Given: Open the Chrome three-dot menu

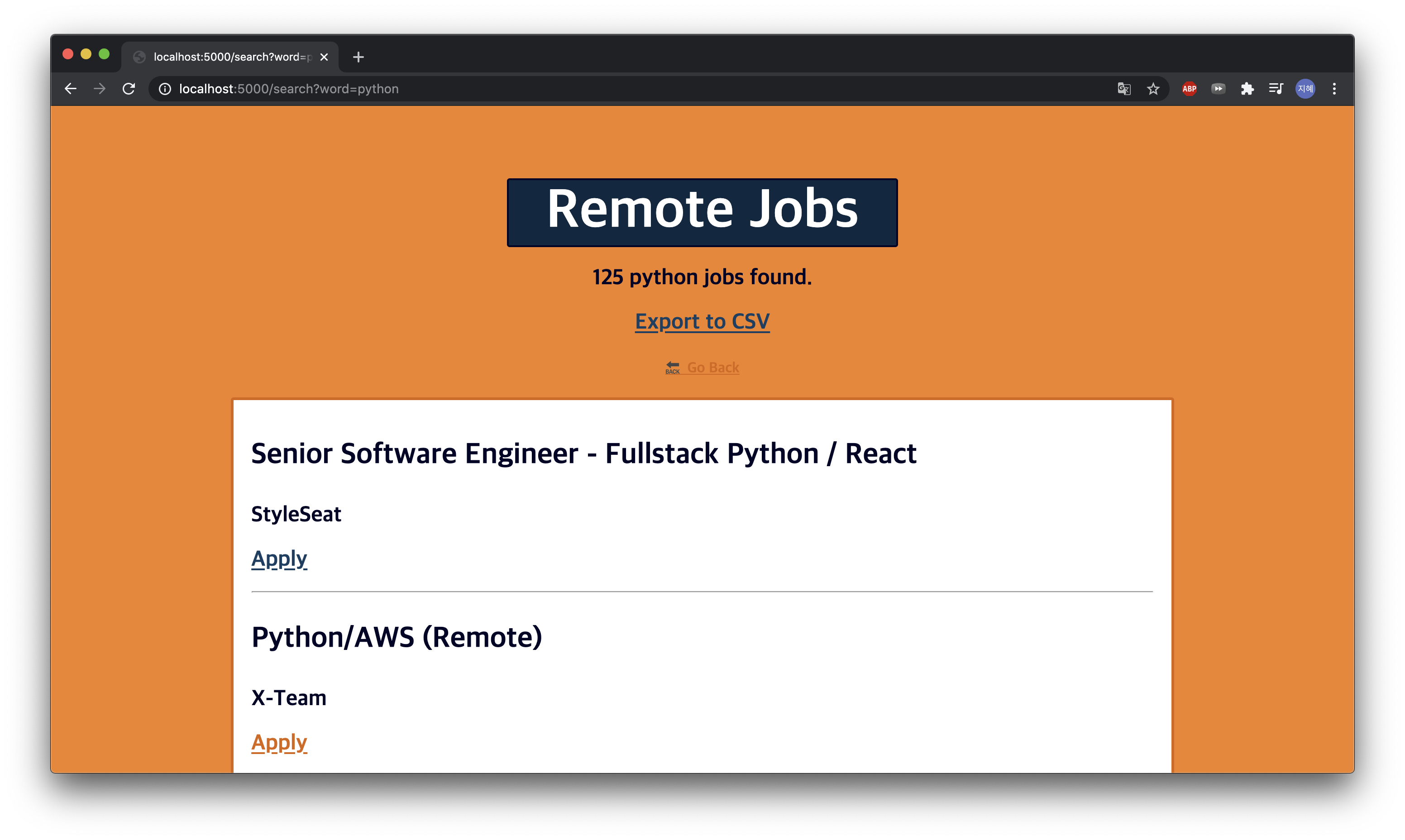Looking at the screenshot, I should [1334, 89].
